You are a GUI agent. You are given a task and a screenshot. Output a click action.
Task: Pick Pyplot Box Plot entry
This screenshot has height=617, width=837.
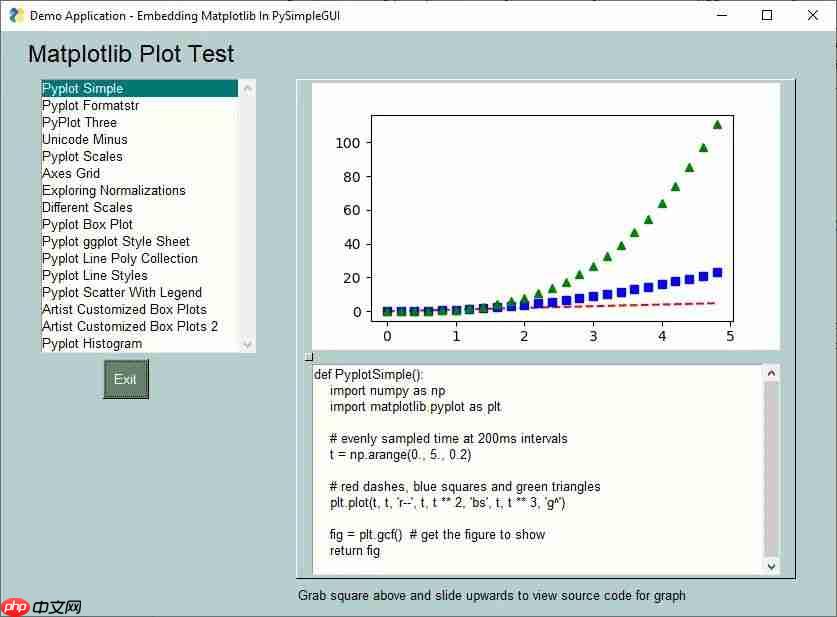139,224
